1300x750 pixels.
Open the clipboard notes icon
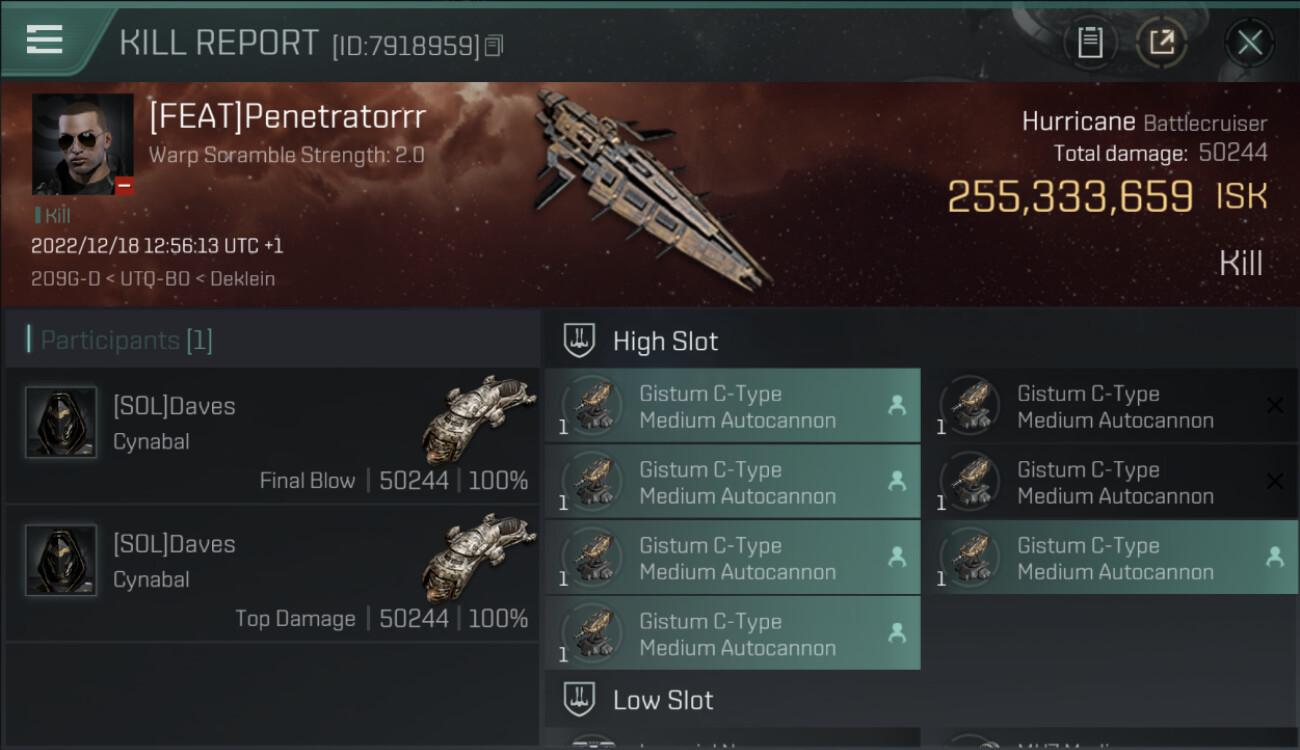[x=1090, y=43]
